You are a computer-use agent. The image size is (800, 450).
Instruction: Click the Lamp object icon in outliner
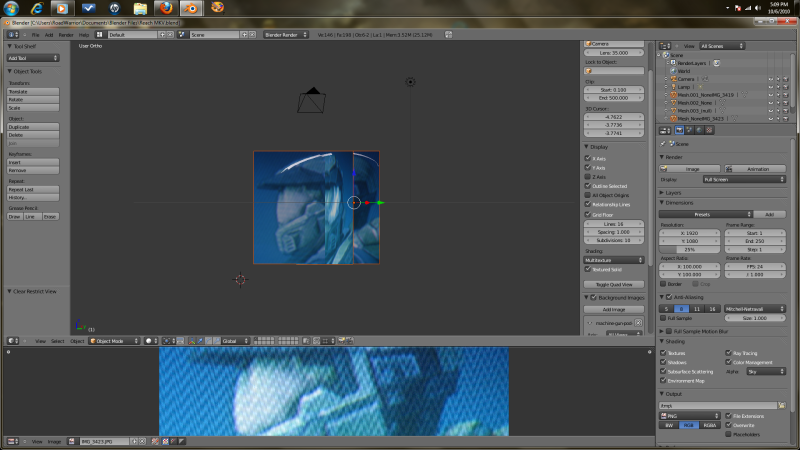click(674, 86)
